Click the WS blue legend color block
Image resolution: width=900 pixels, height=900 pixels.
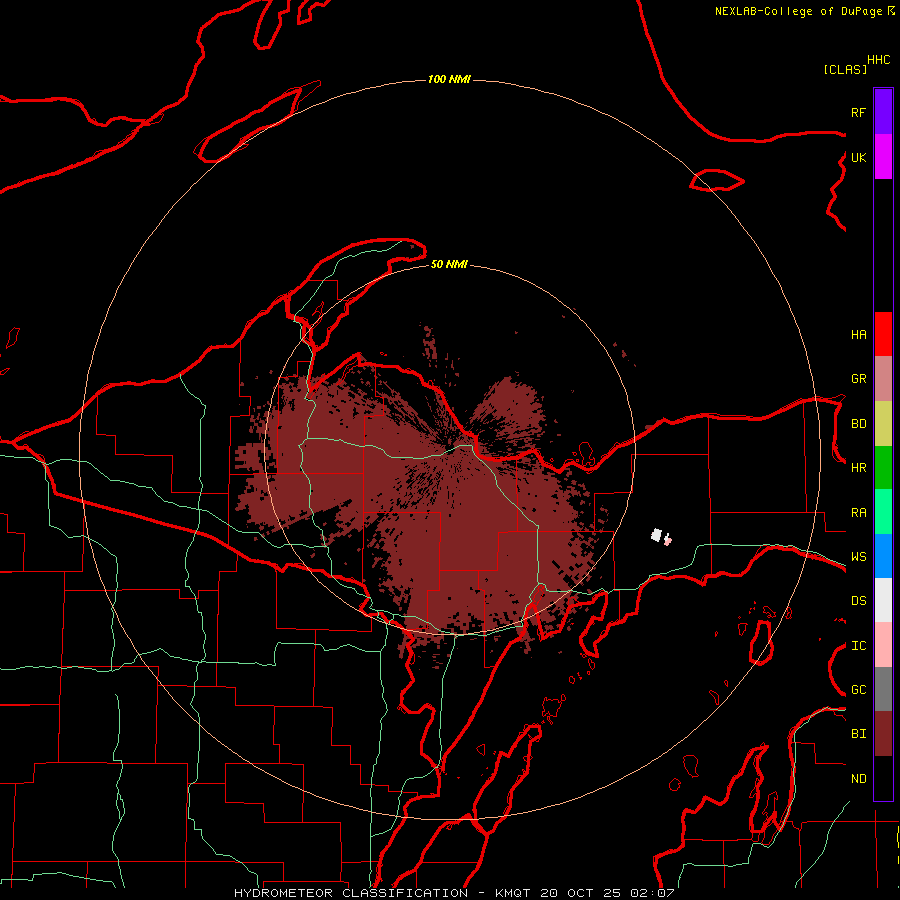(x=883, y=556)
